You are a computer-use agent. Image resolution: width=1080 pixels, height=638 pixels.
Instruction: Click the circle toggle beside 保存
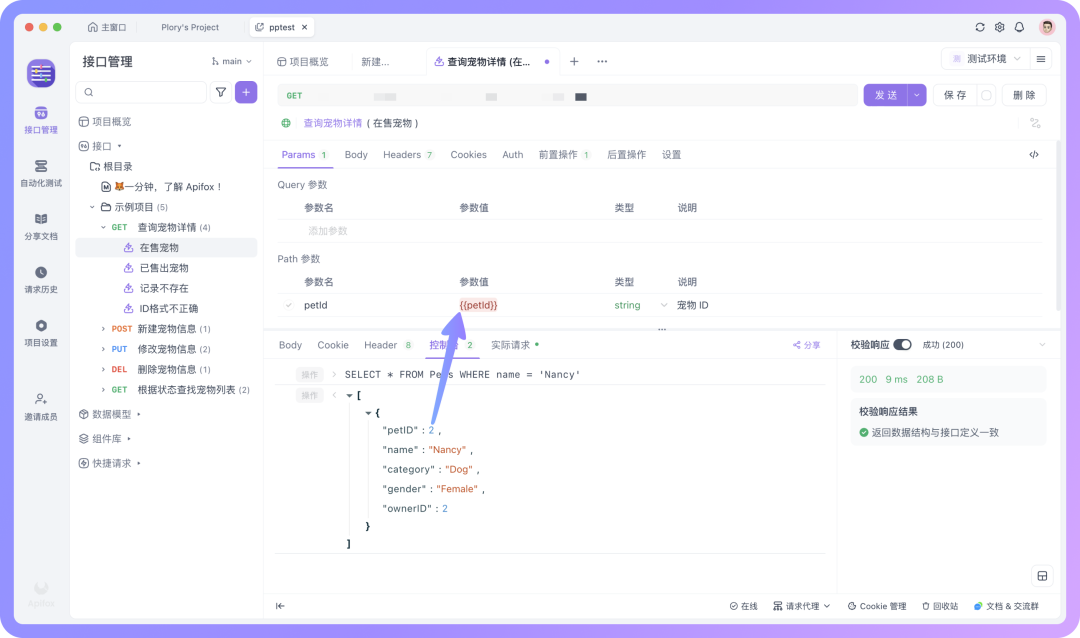click(986, 95)
